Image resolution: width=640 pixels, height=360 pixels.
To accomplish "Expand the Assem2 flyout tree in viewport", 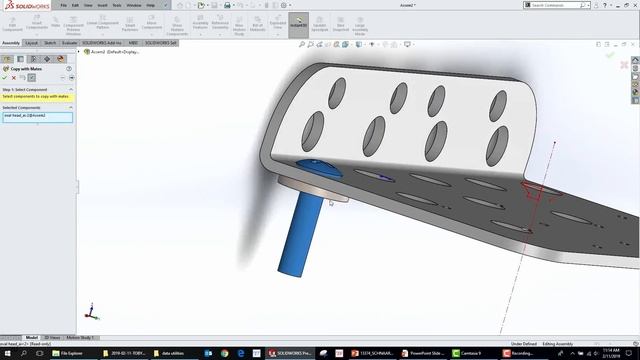I will click(x=79, y=52).
